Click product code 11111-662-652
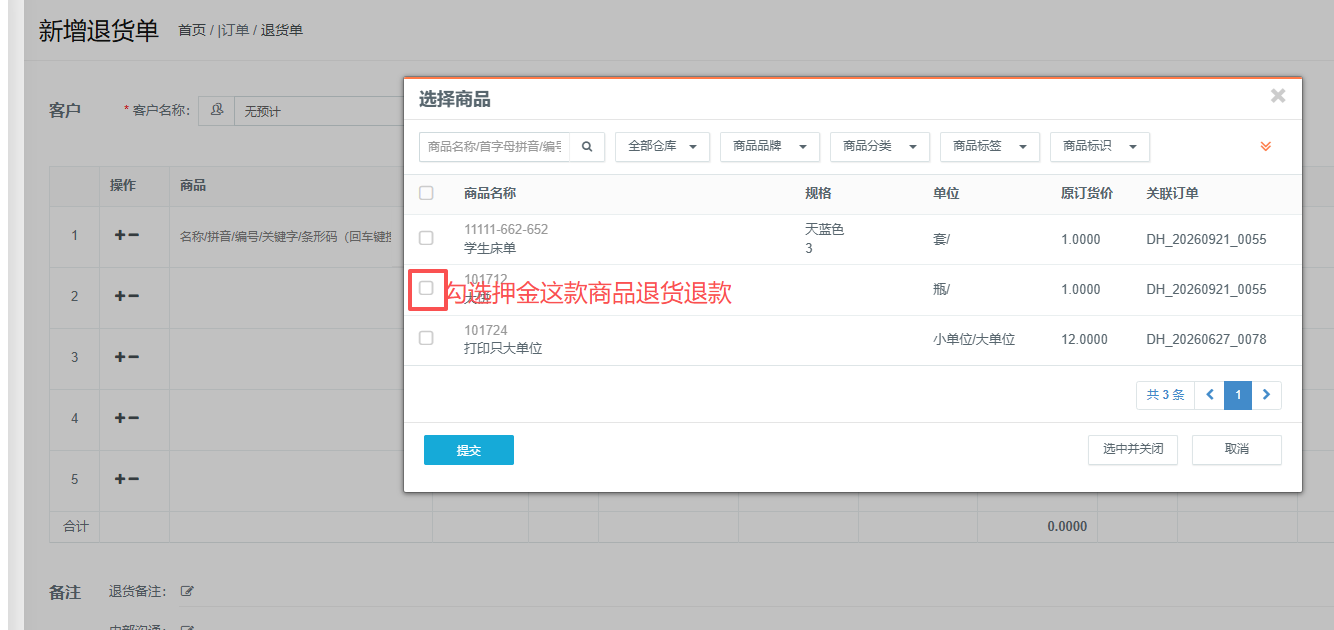The width and height of the screenshot is (1334, 630). click(506, 229)
